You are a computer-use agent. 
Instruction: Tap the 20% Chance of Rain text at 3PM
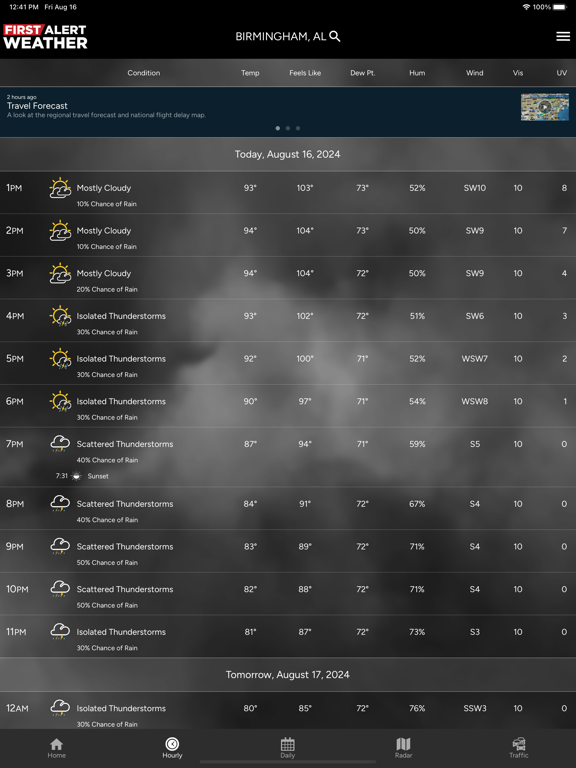[x=107, y=289]
